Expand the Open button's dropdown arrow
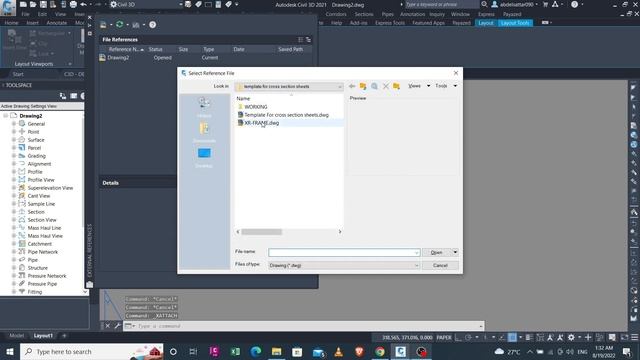 pos(455,253)
